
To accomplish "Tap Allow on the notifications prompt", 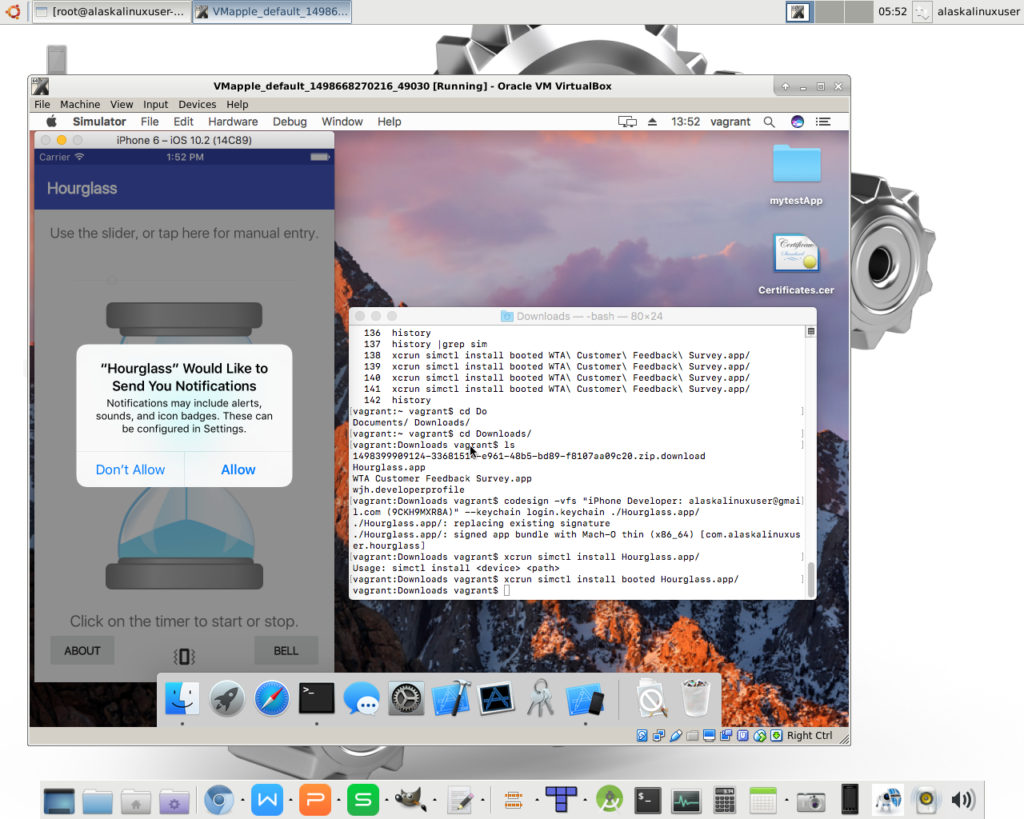I will pos(238,470).
